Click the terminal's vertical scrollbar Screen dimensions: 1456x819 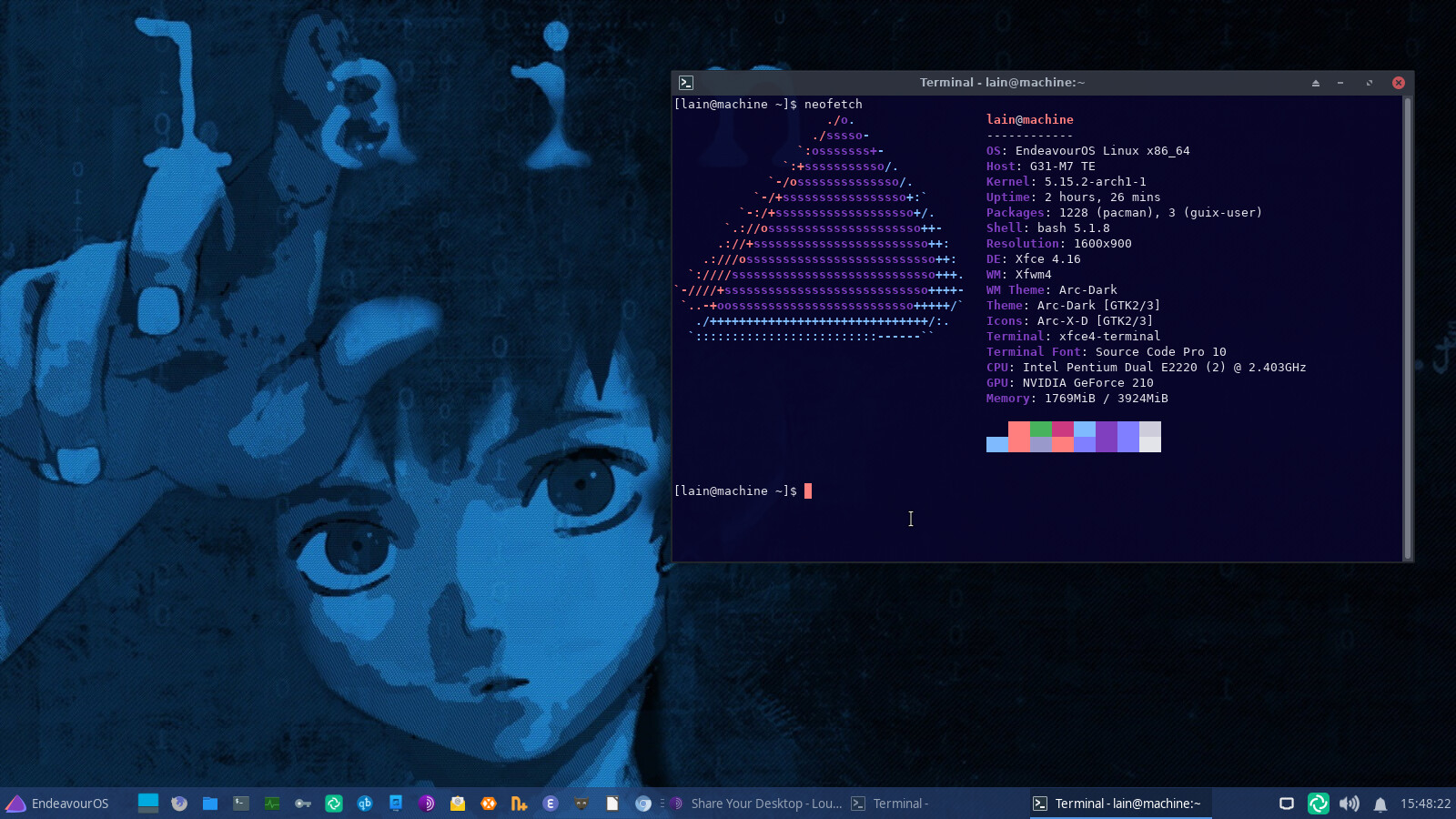click(1408, 329)
